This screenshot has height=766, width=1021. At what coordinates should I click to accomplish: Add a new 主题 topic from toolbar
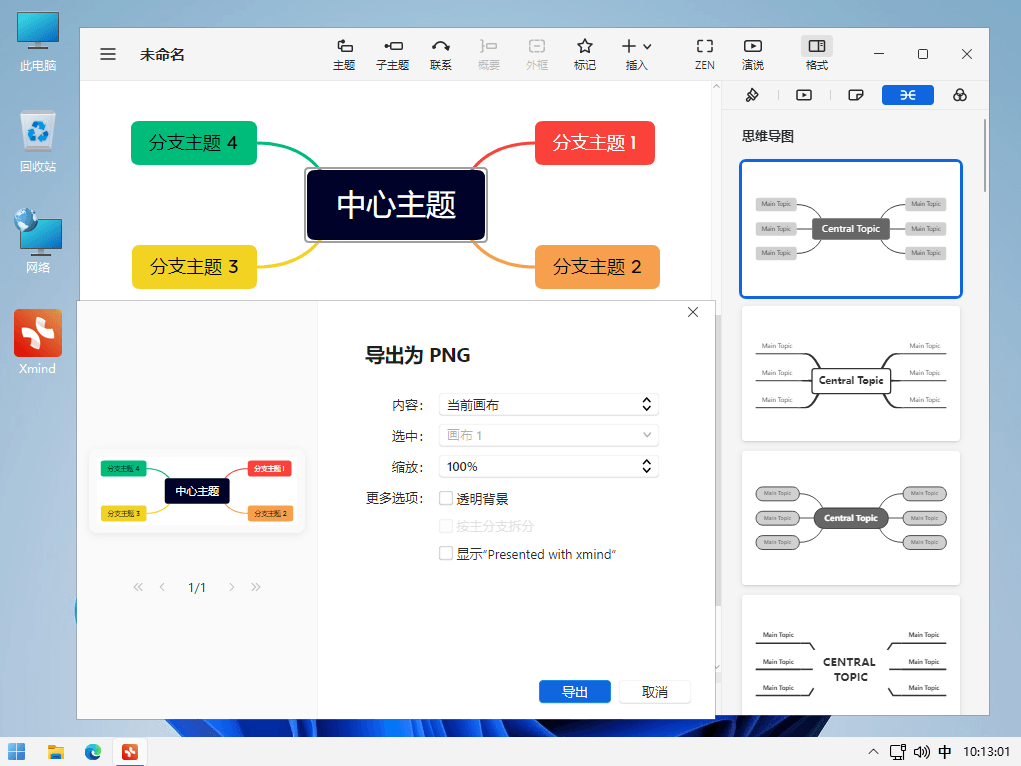[344, 55]
